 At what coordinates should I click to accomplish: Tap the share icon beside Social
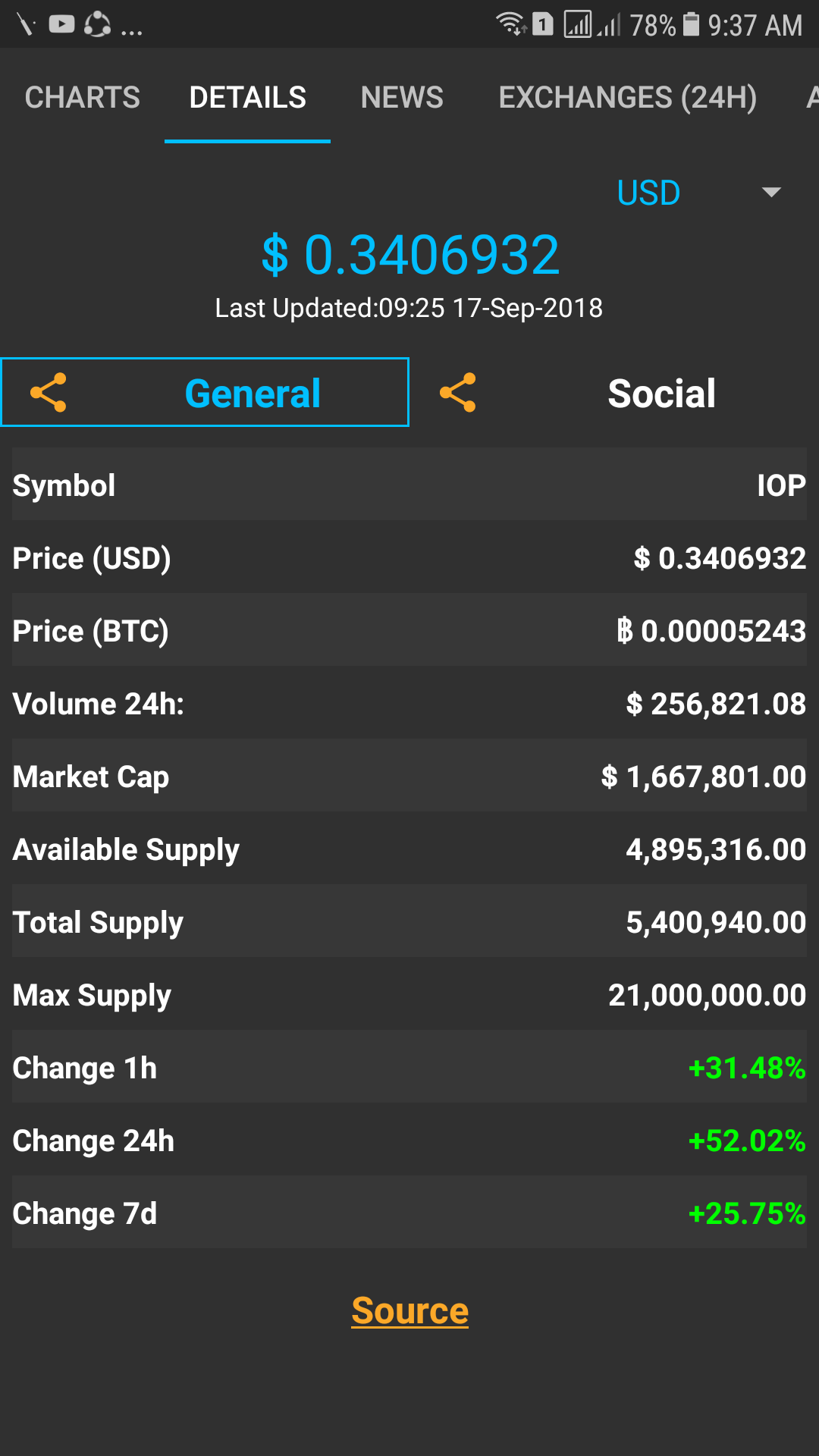point(458,393)
